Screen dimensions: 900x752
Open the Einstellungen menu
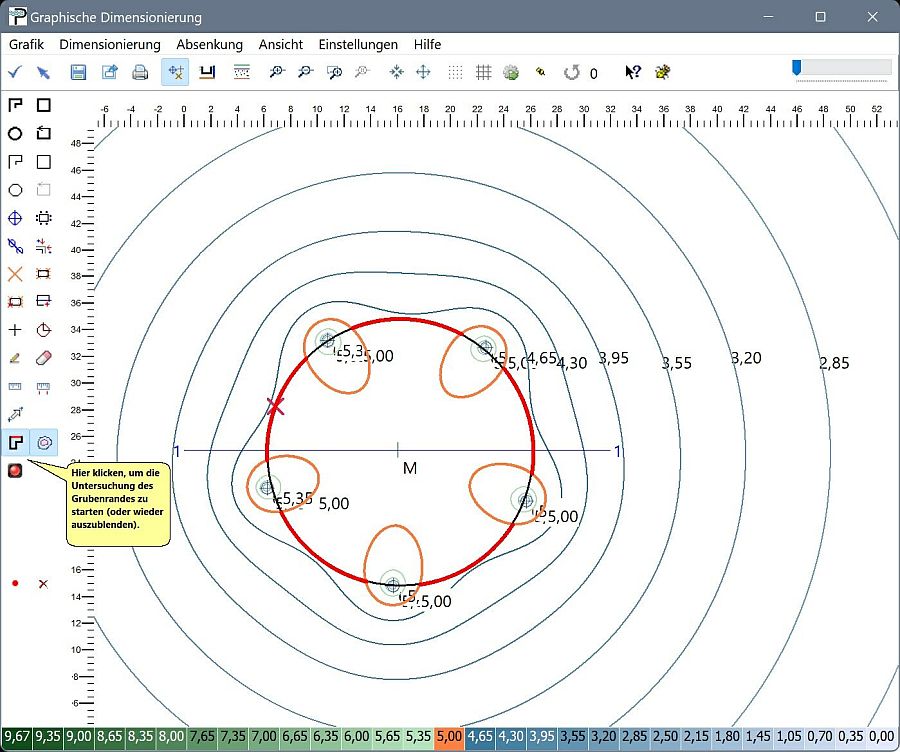click(358, 44)
